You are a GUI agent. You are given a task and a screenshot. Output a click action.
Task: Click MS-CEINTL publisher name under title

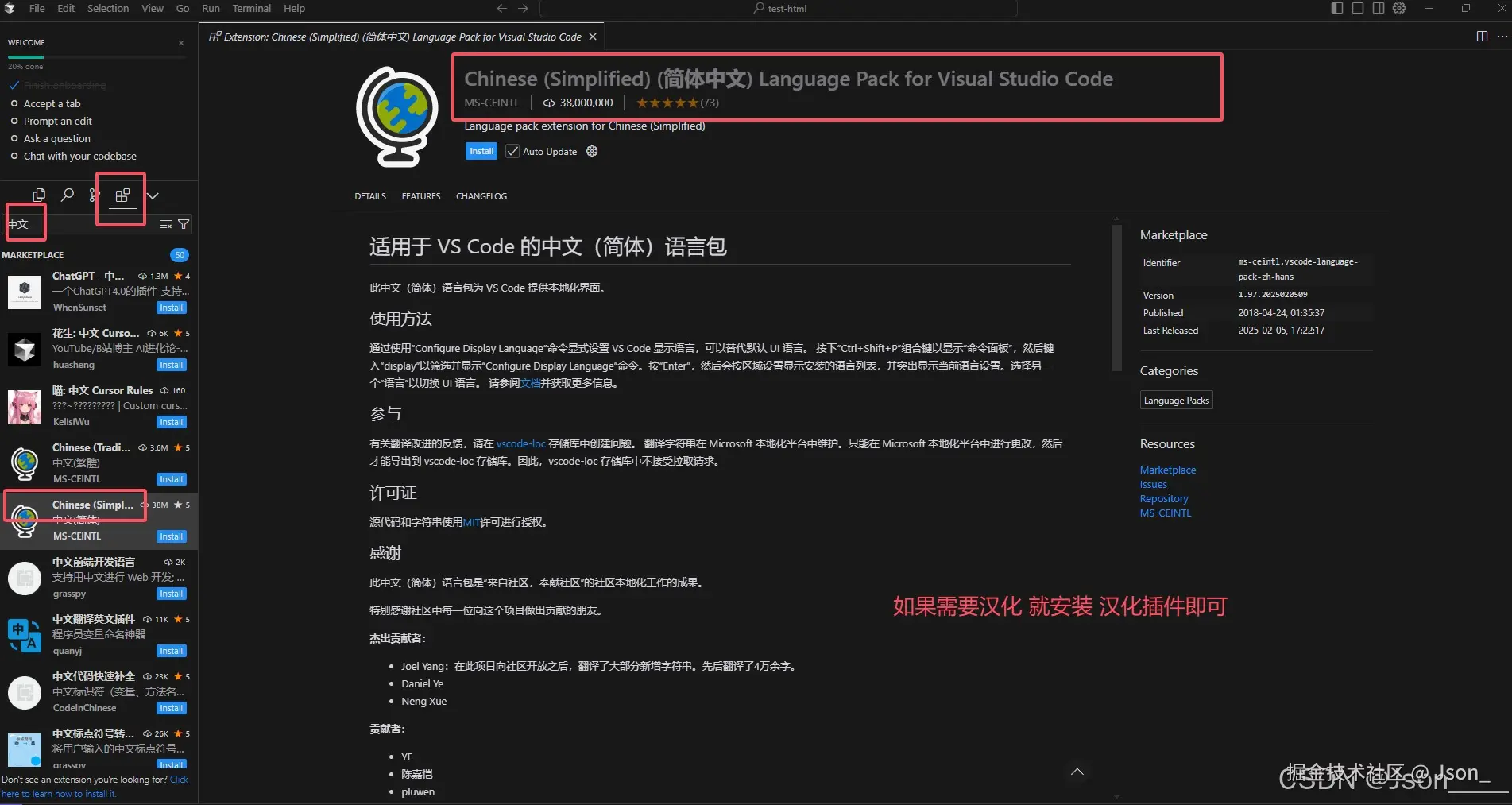pos(492,103)
